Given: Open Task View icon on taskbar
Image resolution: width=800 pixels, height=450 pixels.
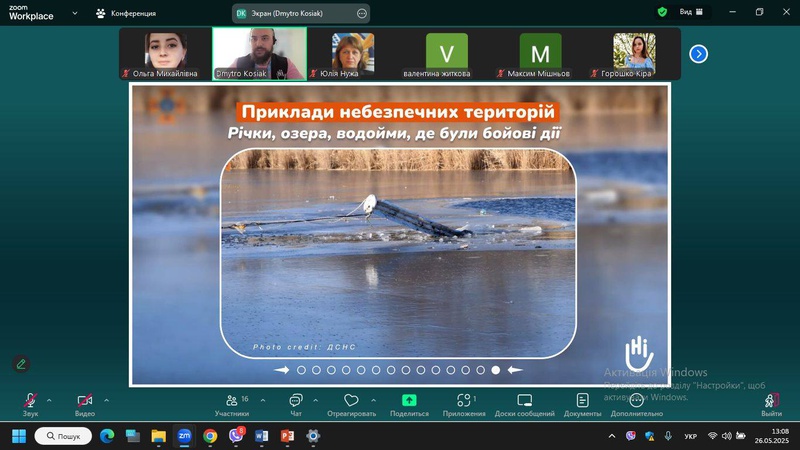Looking at the screenshot, I should pyautogui.click(x=133, y=436).
